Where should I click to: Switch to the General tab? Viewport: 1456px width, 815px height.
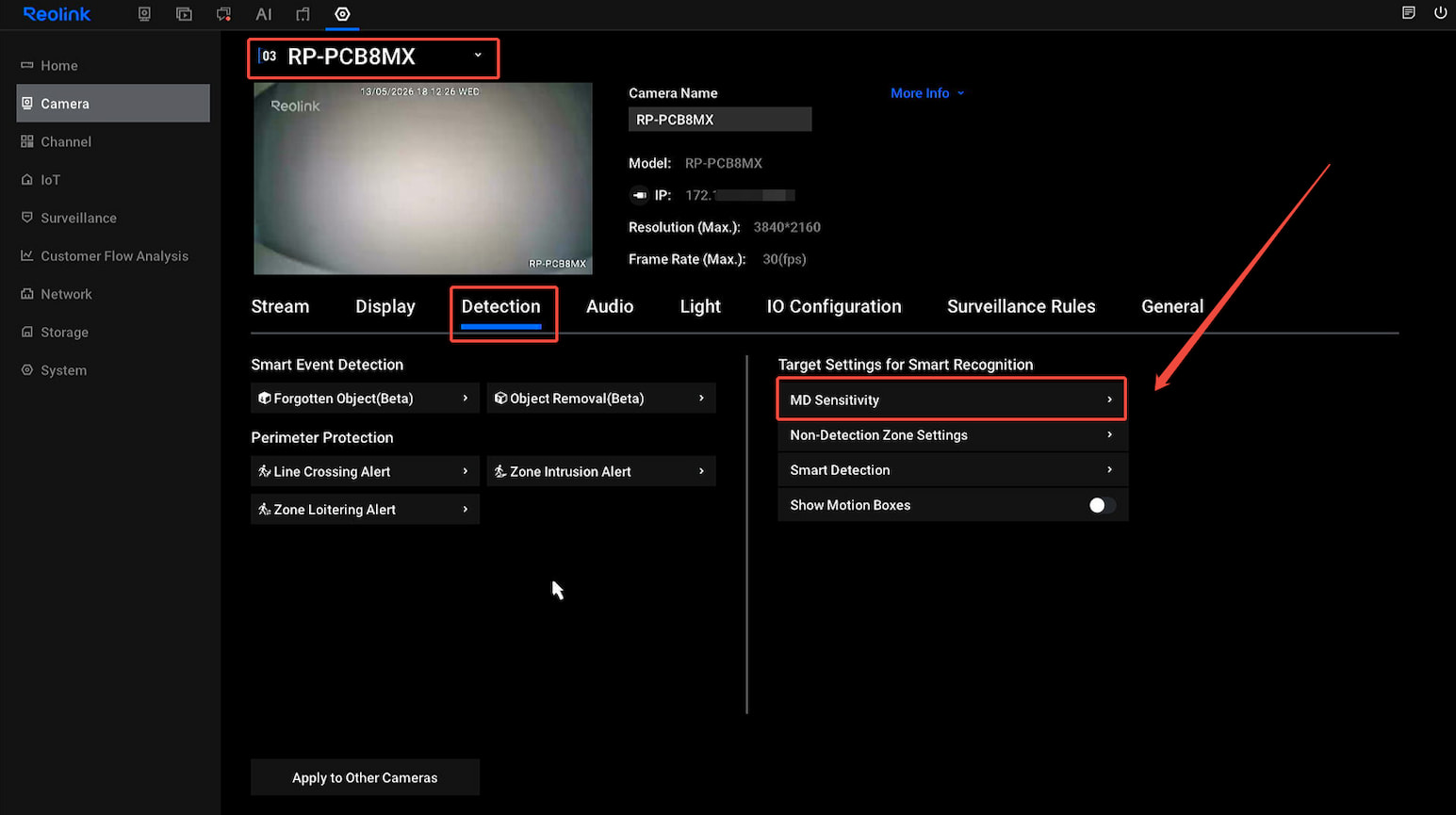click(1172, 307)
